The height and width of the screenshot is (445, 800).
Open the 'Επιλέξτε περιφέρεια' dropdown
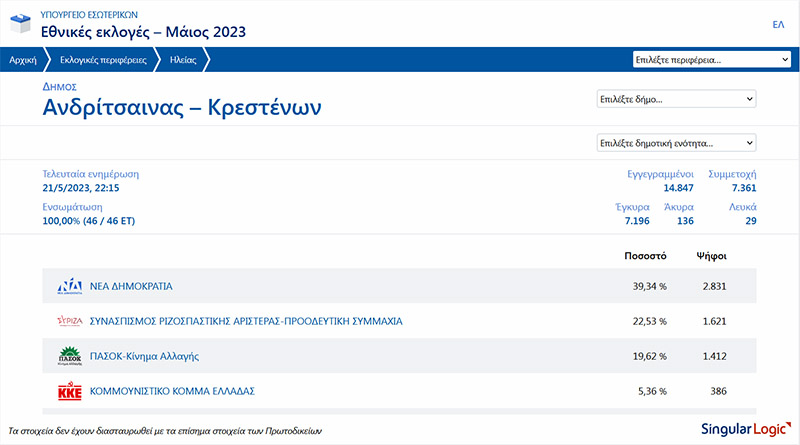(x=712, y=60)
